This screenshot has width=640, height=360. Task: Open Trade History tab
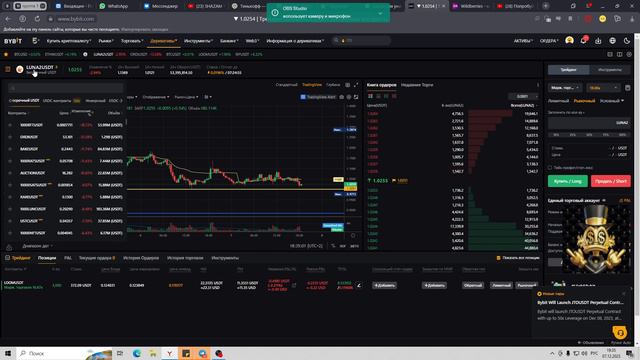[185, 258]
